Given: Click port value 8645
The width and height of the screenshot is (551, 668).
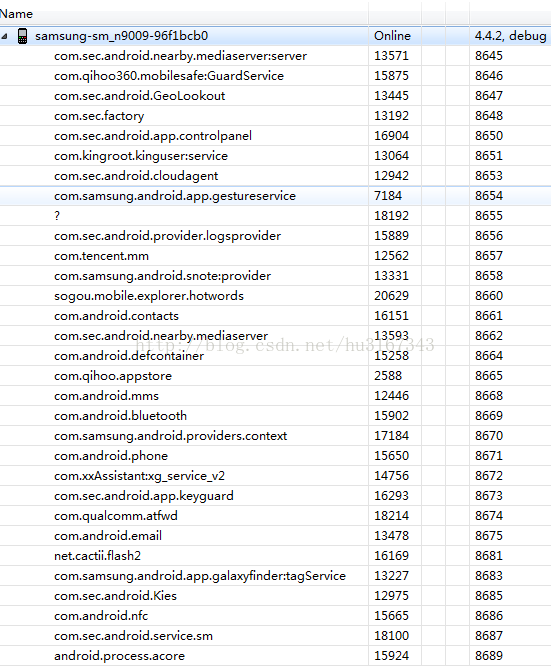Looking at the screenshot, I should tap(489, 56).
